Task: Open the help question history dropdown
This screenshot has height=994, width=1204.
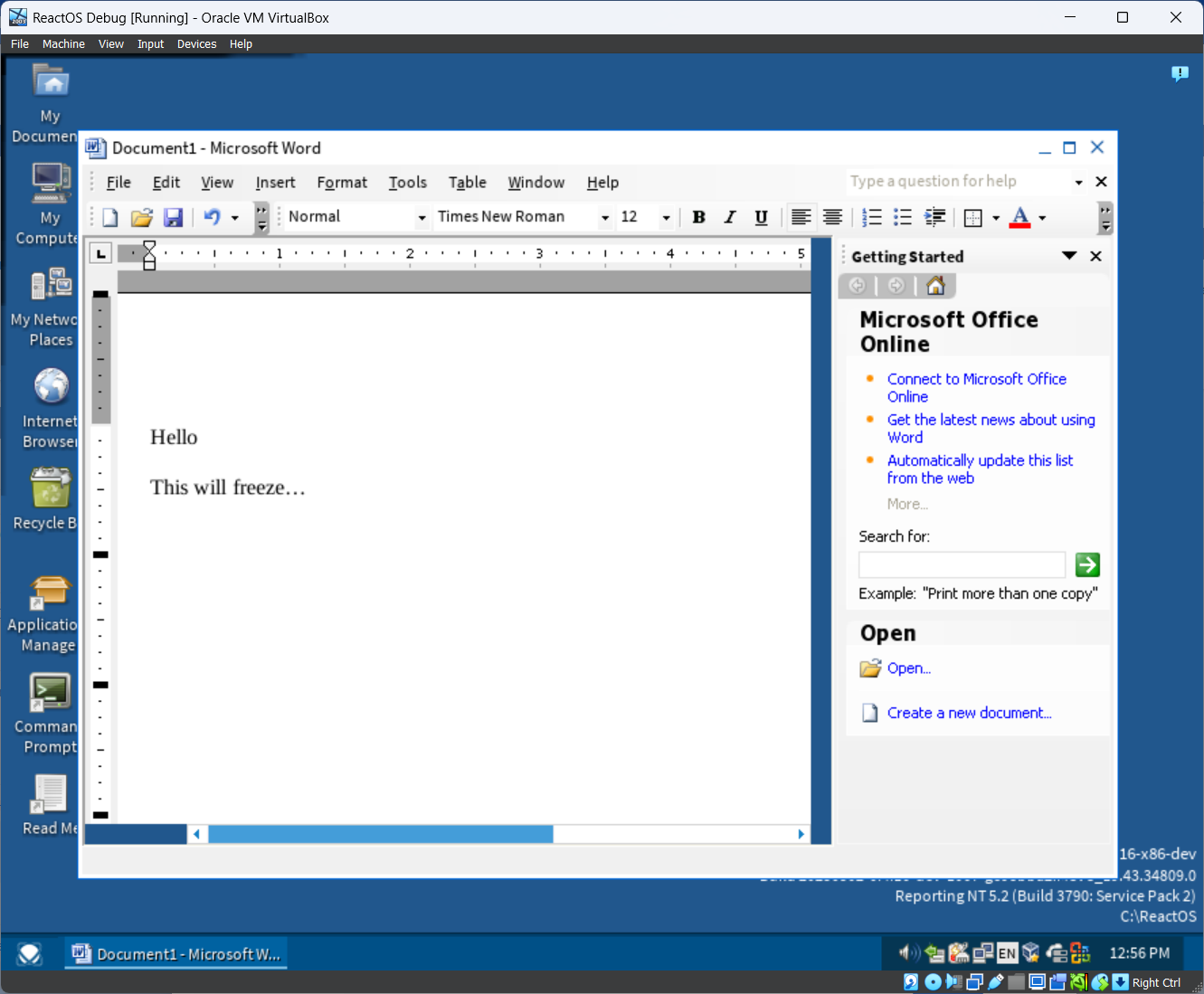Action: tap(1078, 182)
